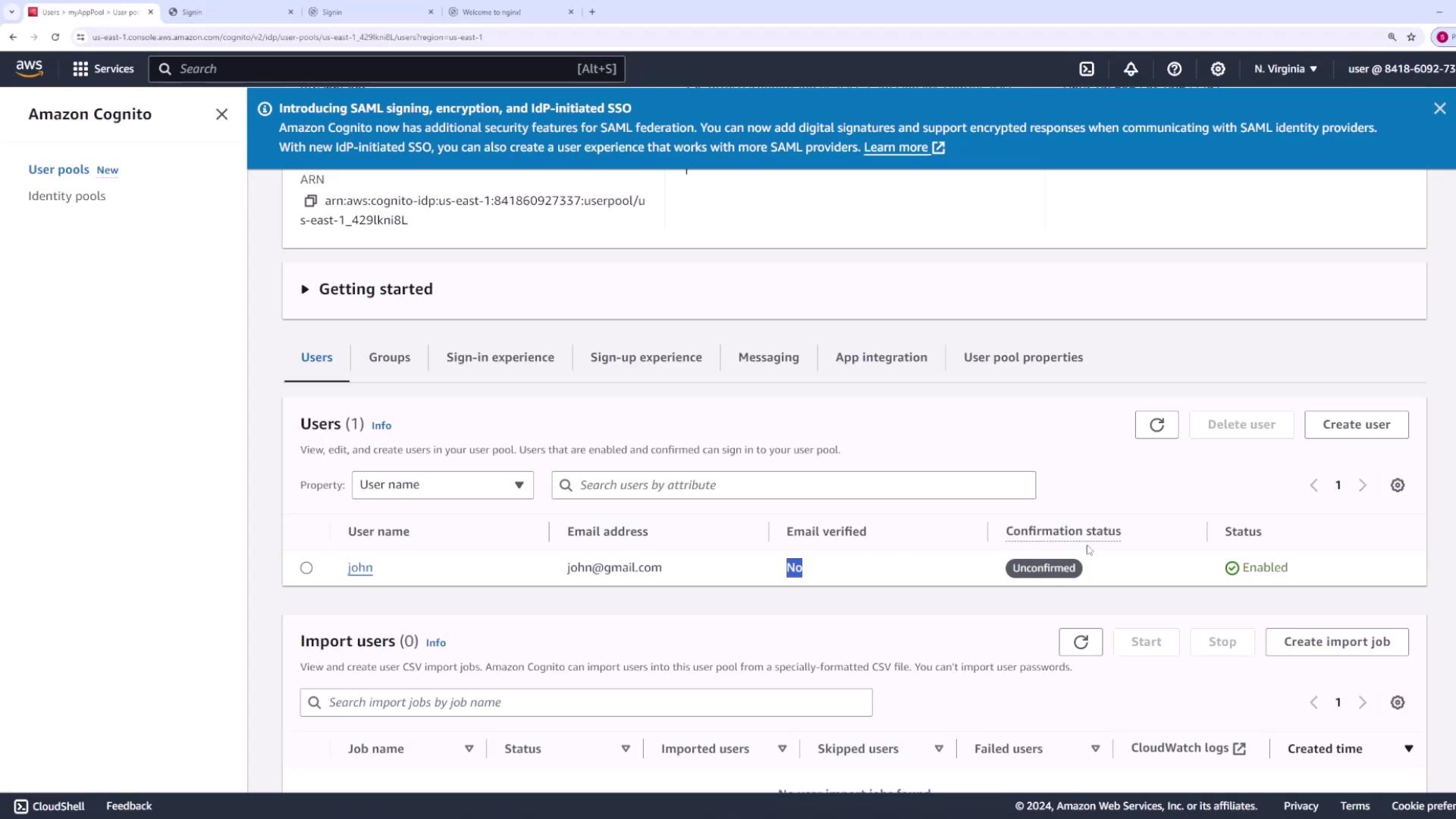Refresh the Import users list
The width and height of the screenshot is (1456, 819).
[x=1081, y=642]
